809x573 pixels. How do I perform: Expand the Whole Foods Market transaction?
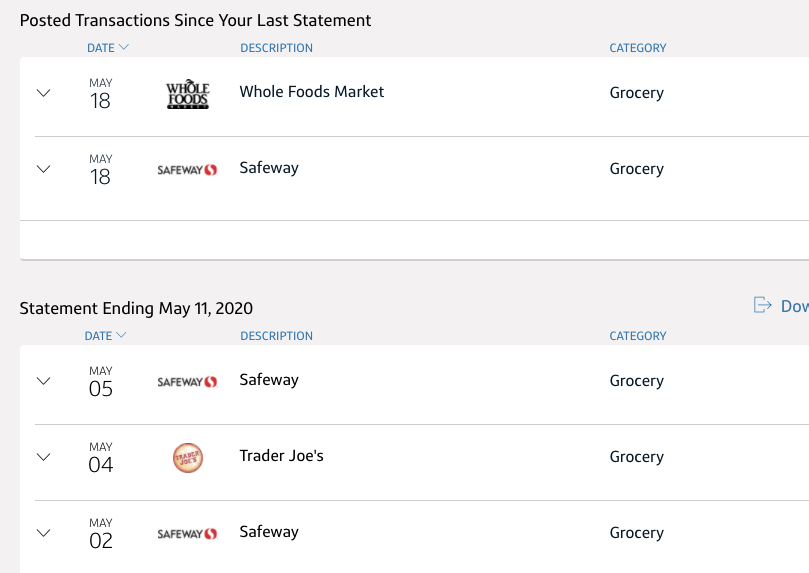43,93
